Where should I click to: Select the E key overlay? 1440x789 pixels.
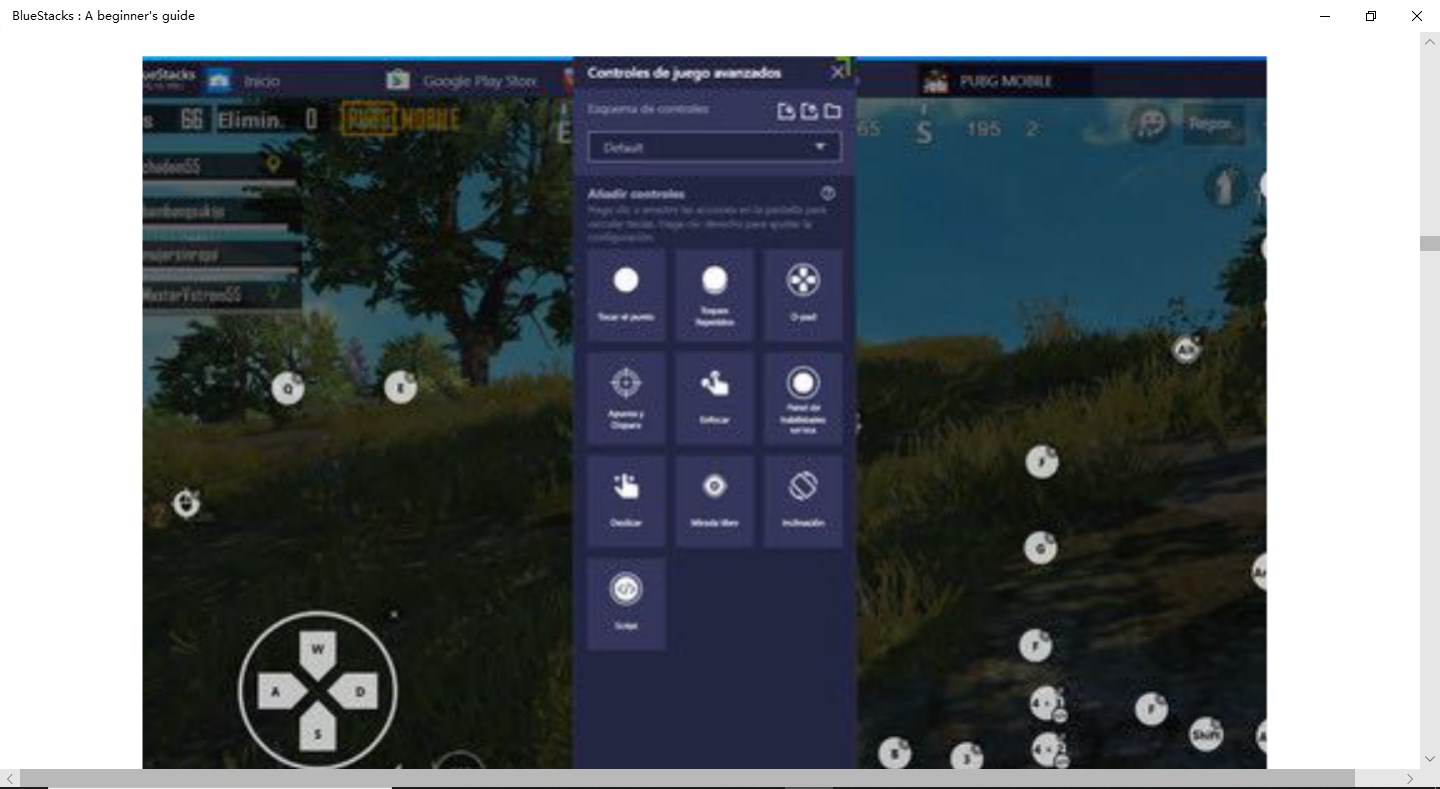[x=400, y=387]
